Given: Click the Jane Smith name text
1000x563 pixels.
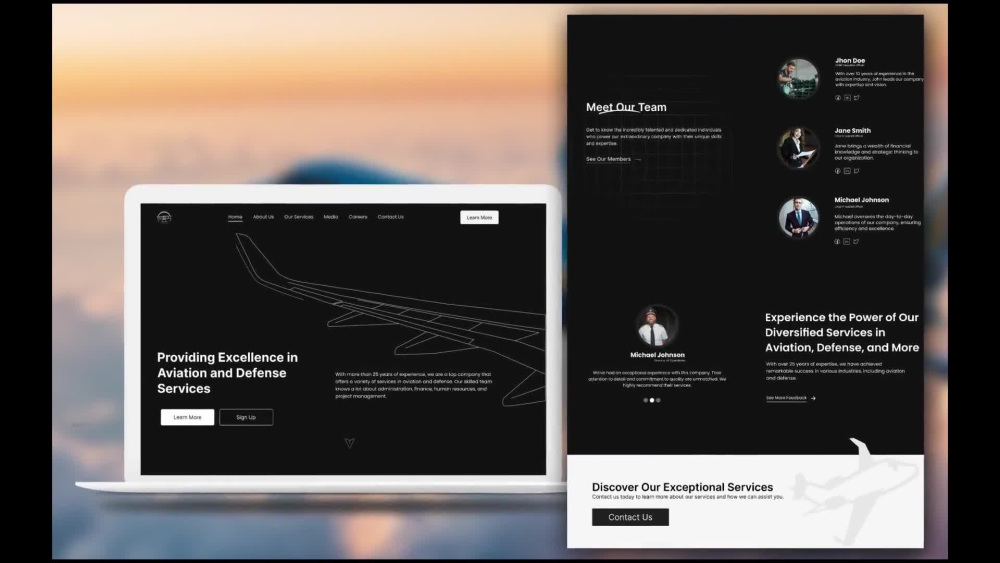Looking at the screenshot, I should (x=853, y=130).
